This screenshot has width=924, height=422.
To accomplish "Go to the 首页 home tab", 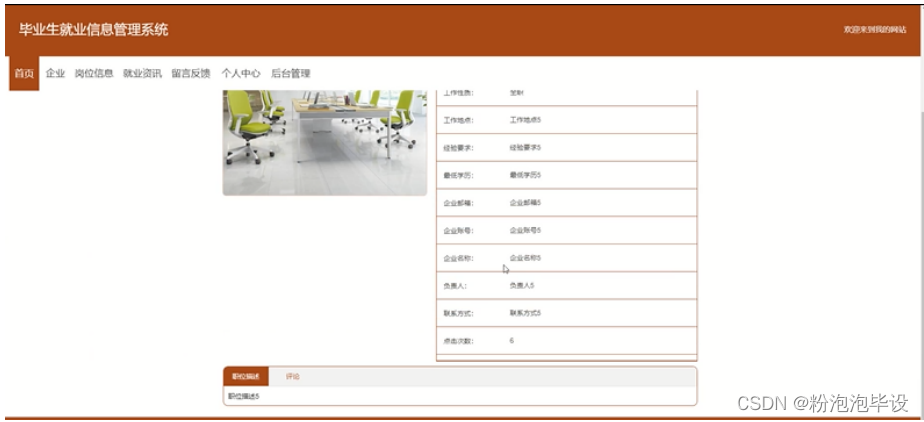I will tap(24, 74).
